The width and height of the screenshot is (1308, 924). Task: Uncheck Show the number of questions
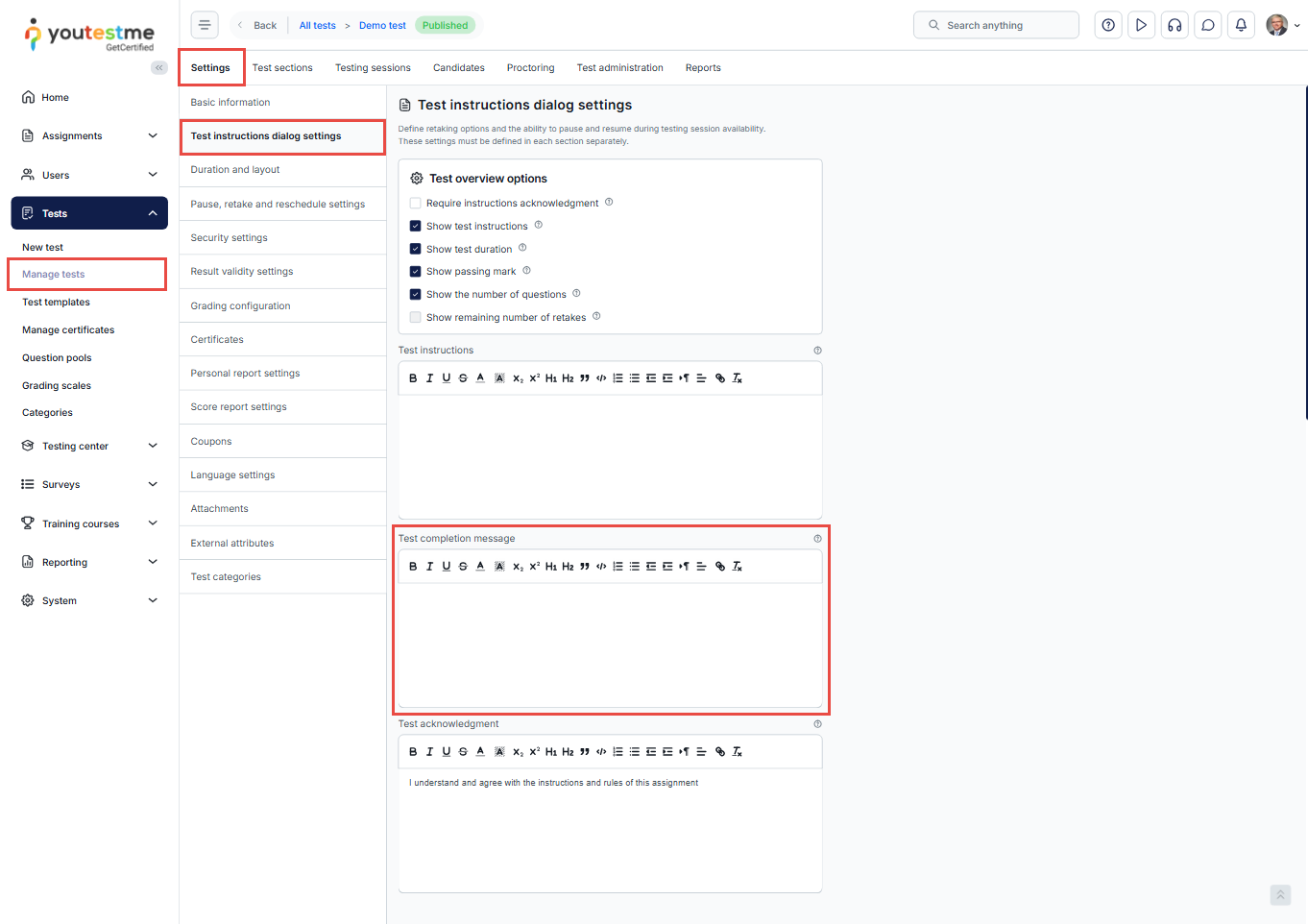coord(415,295)
